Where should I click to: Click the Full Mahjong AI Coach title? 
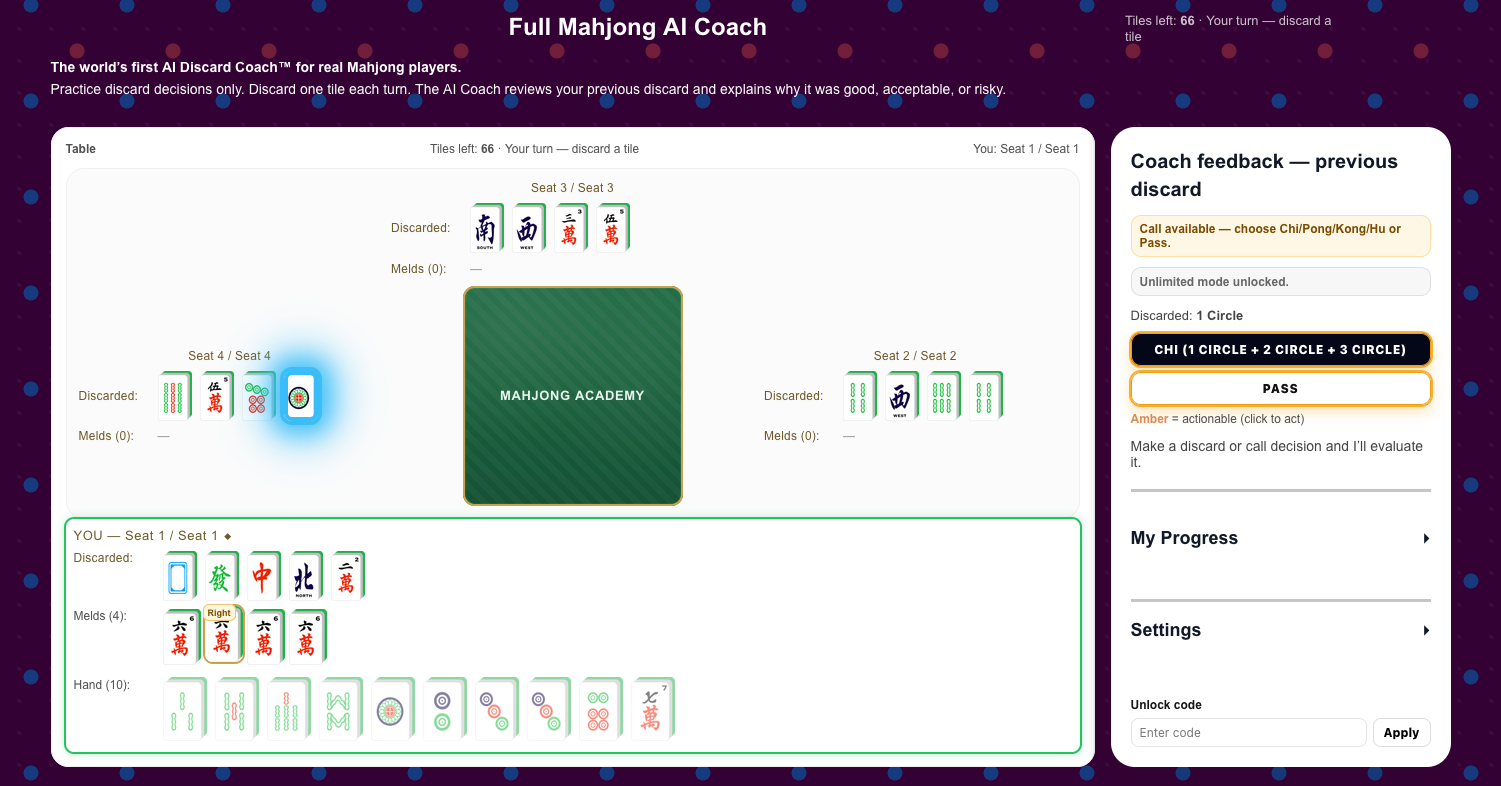(x=638, y=27)
